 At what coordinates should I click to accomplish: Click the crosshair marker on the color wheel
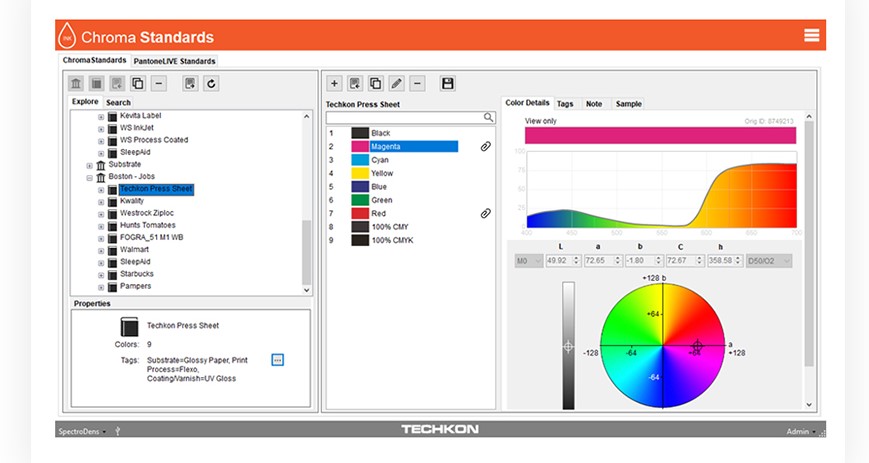pyautogui.click(x=697, y=346)
